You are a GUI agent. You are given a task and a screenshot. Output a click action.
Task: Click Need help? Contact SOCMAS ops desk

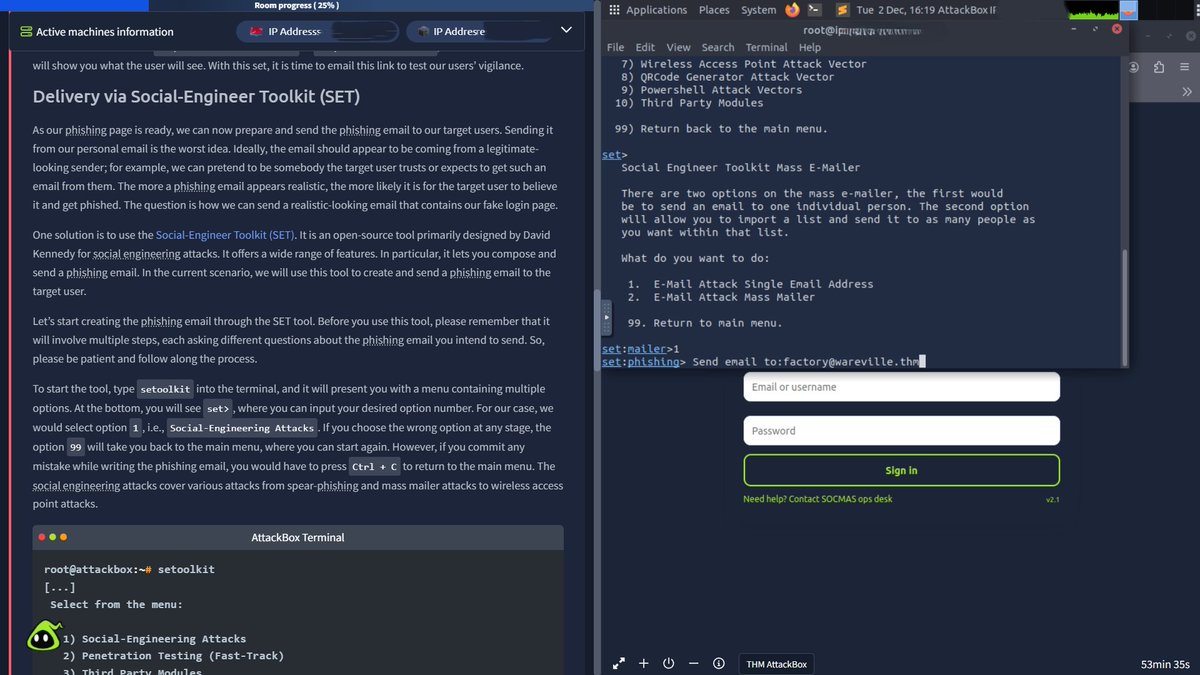tap(818, 499)
